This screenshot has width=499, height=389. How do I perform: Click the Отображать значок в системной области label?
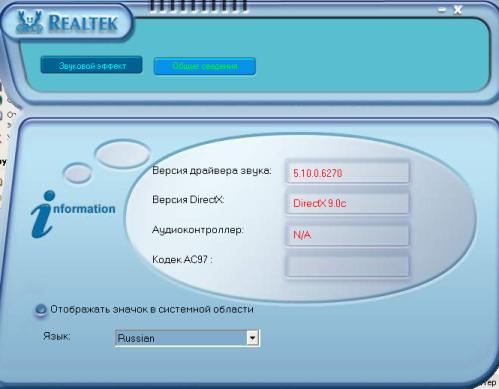[152, 309]
